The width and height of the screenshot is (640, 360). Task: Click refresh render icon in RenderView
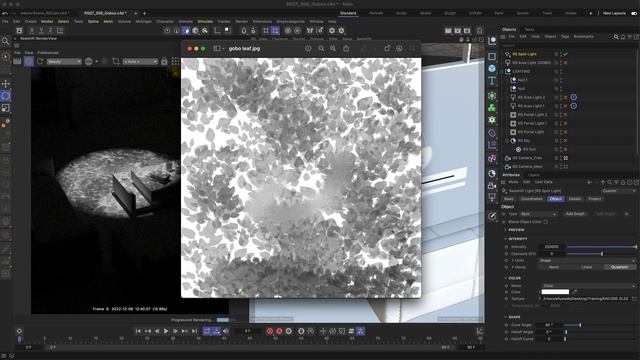[x=40, y=61]
